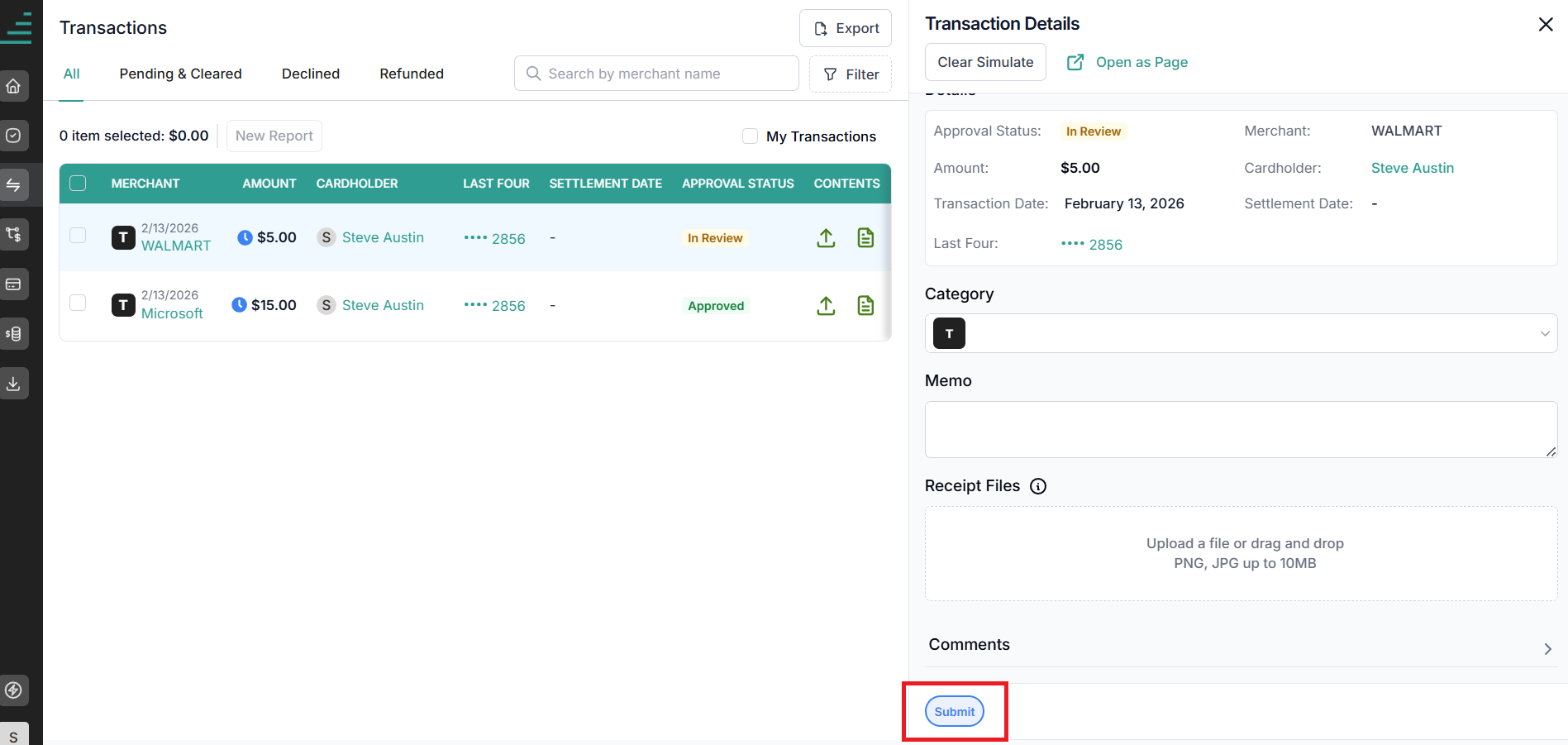Viewport: 1568px width, 745px height.
Task: Focus the merchant name search field
Action: click(656, 74)
